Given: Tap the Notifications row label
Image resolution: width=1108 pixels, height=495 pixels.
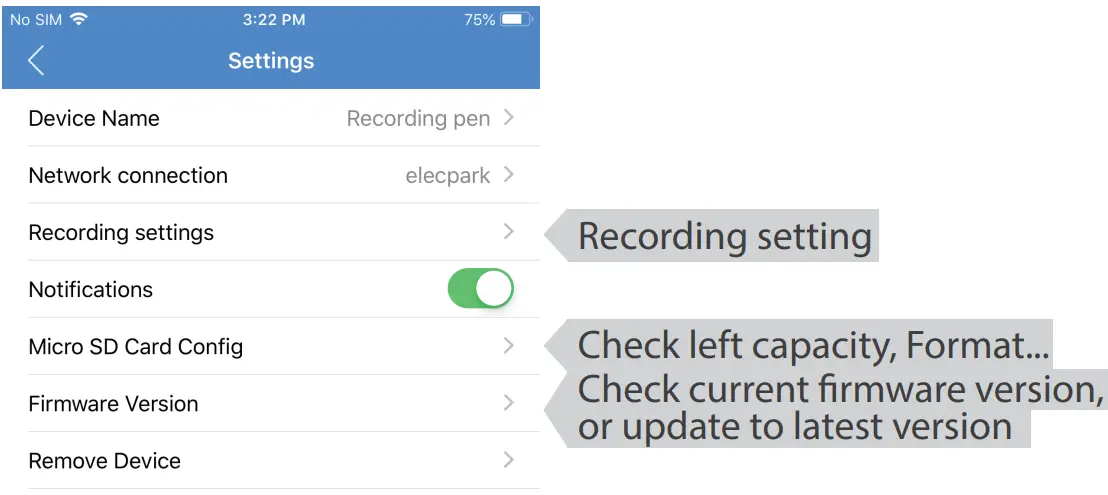Looking at the screenshot, I should tap(91, 290).
